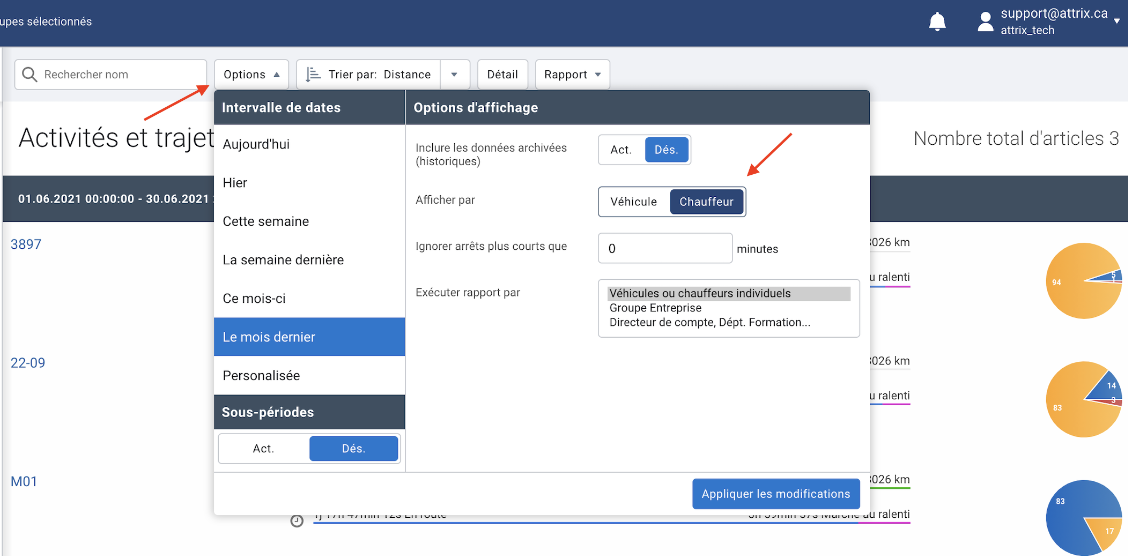
Task: Click the pie chart for vehicle 22-09
Action: coord(1086,398)
